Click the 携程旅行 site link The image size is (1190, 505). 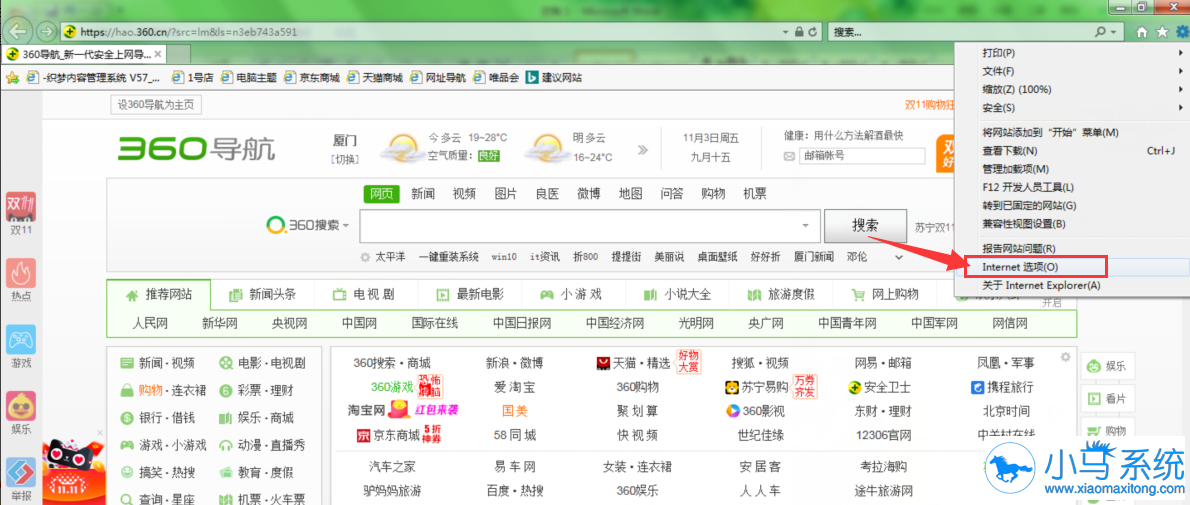[1002, 388]
